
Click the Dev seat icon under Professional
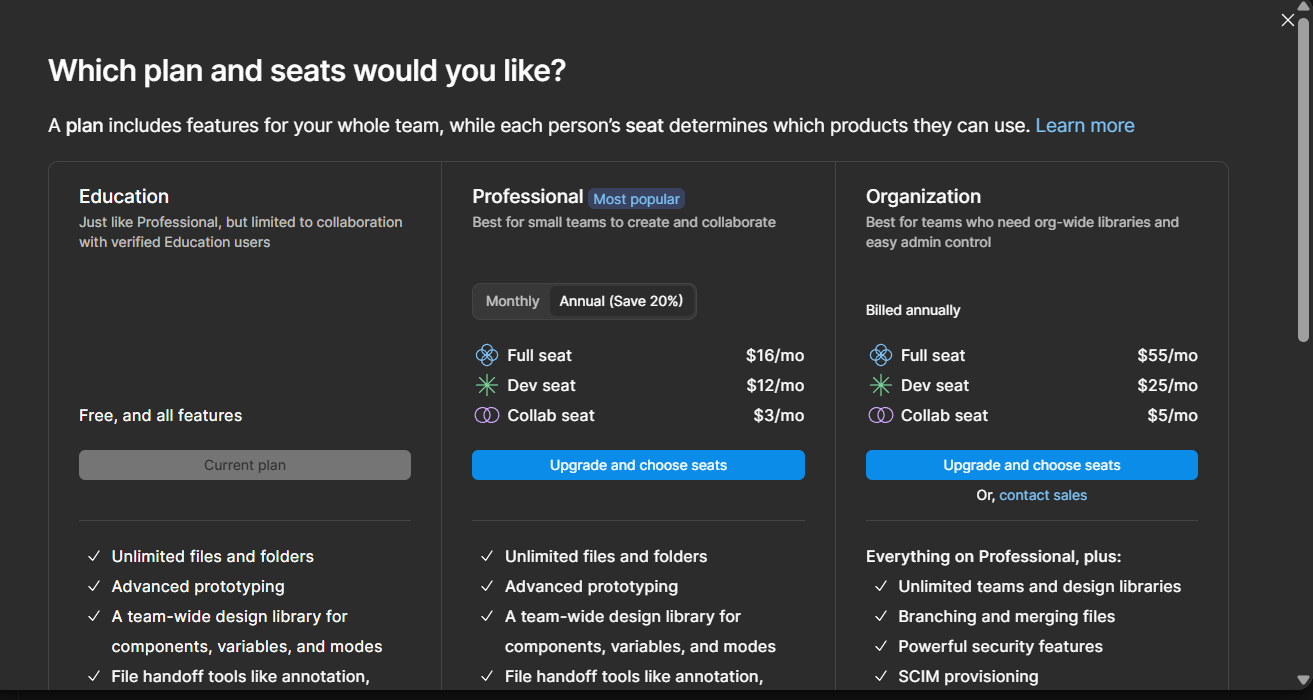tap(486, 385)
